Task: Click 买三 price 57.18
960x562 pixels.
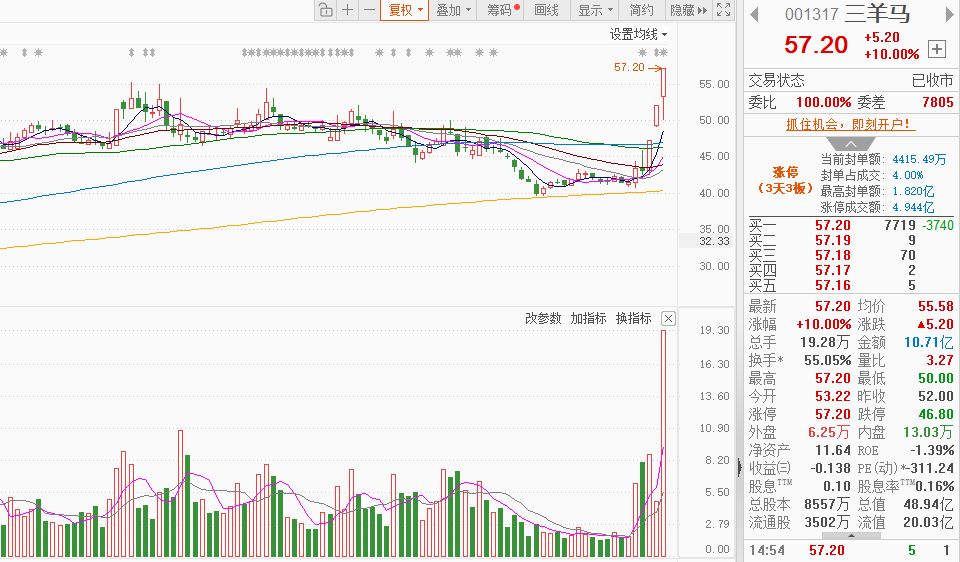Action: click(833, 255)
